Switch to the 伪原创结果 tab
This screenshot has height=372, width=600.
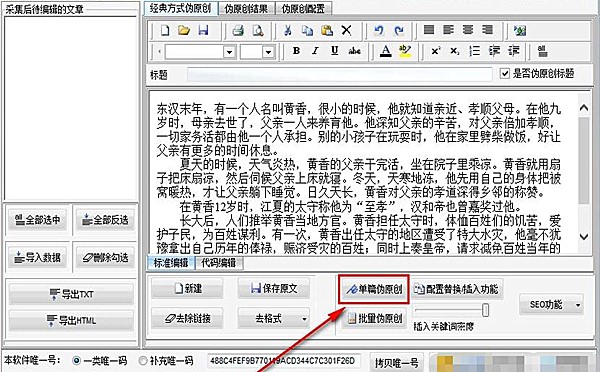246,8
